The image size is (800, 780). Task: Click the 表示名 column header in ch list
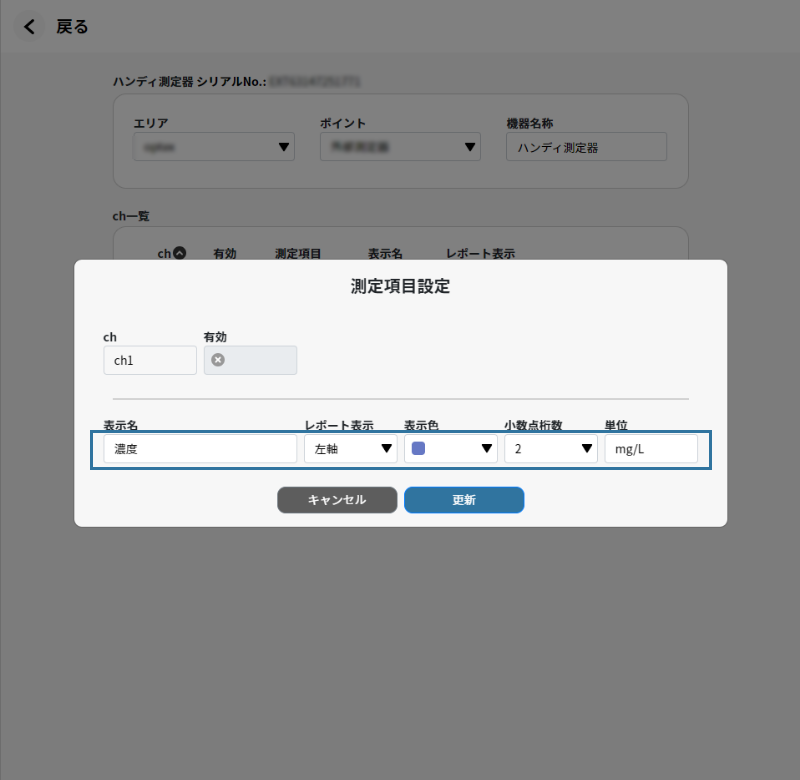pos(385,254)
